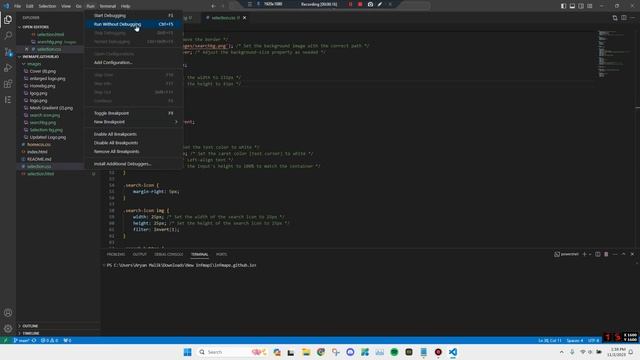Open the remote window indicator in status bar
The image size is (640, 360).
click(x=5, y=340)
